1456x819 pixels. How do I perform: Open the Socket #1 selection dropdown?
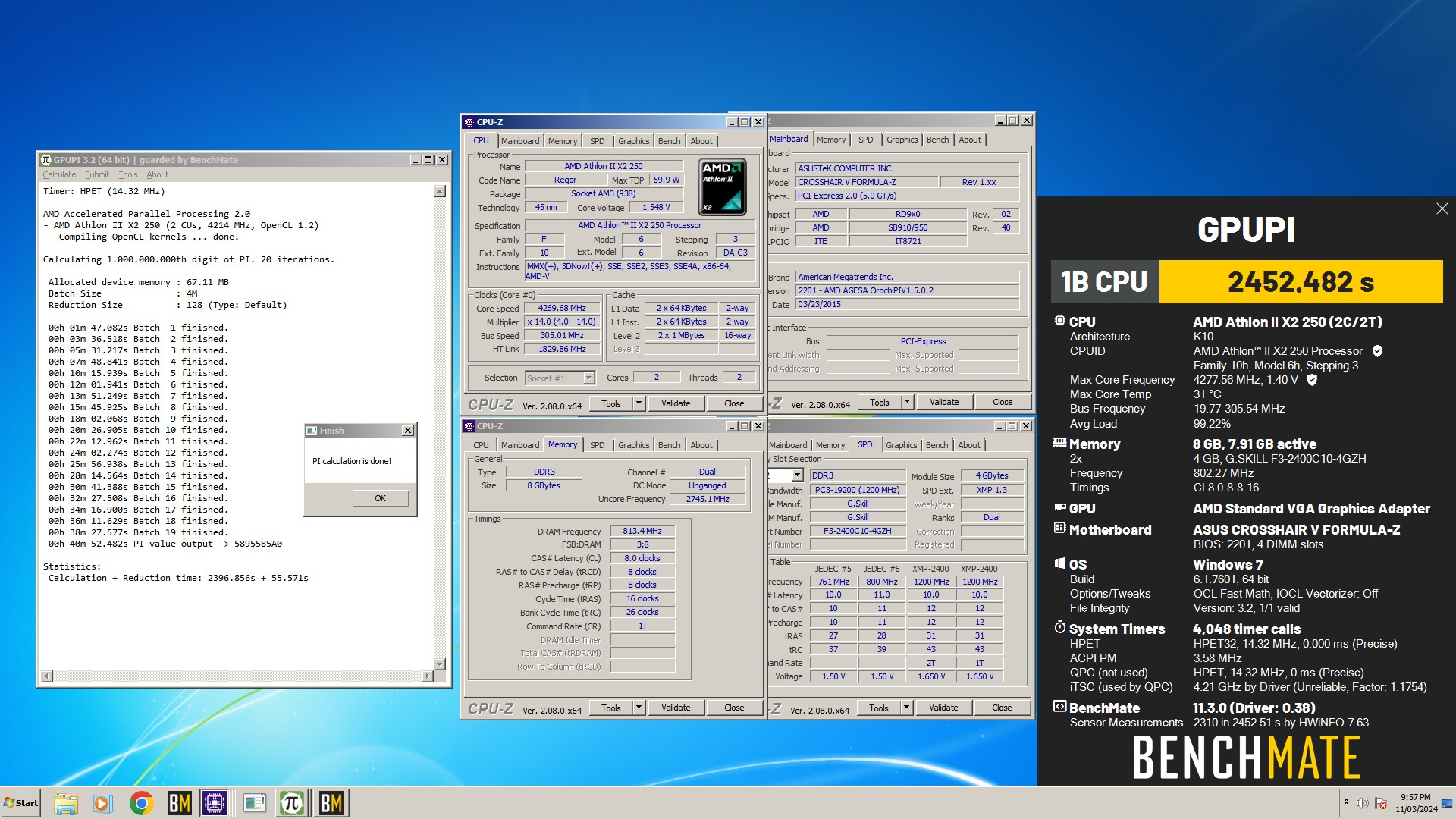click(588, 378)
